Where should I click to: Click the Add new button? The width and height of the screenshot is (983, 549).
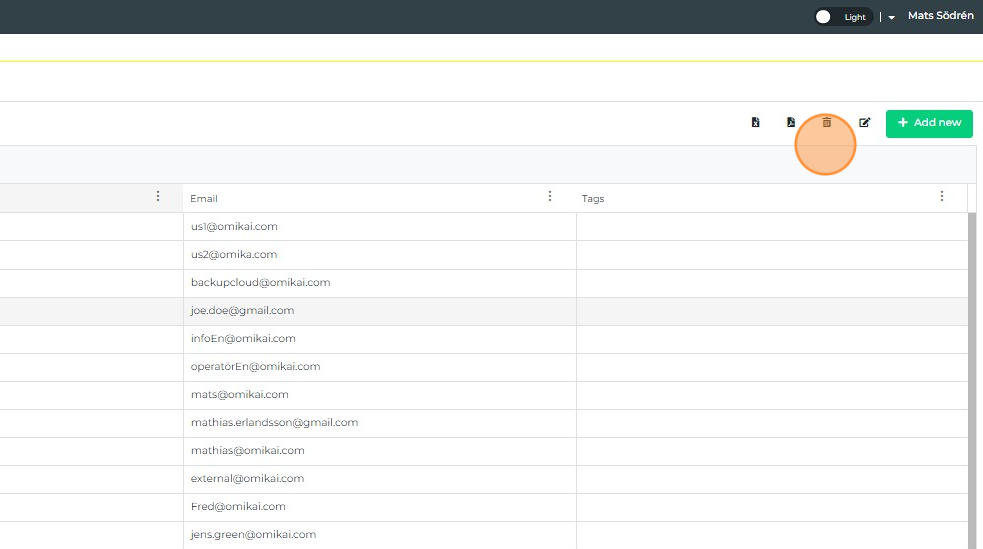[x=929, y=123]
